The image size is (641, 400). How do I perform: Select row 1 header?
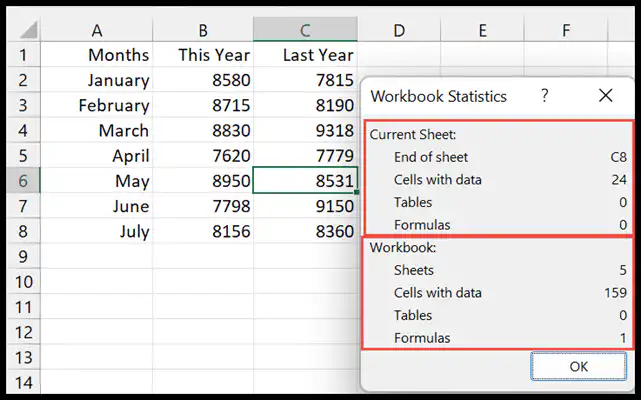click(24, 55)
